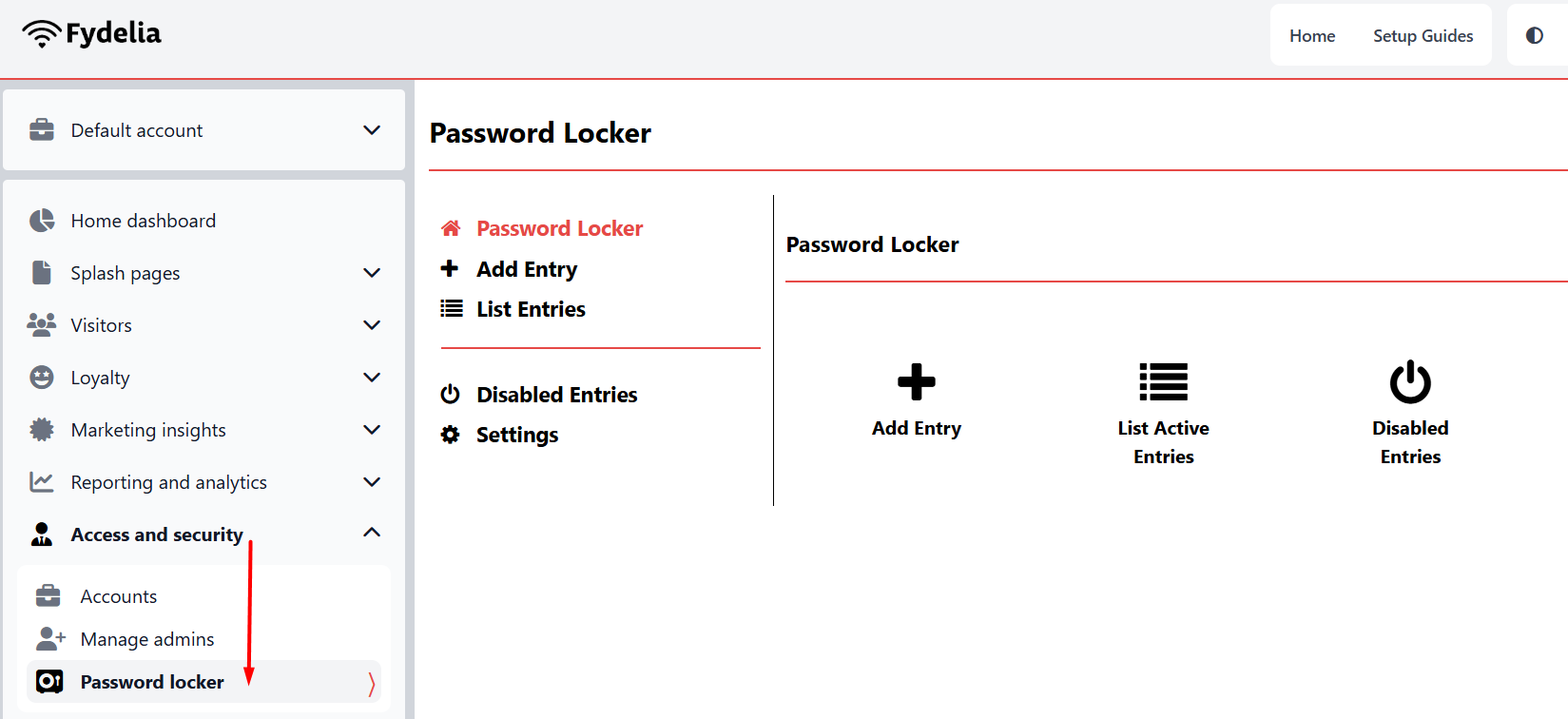Expand the Marketing insights chevron

tap(372, 430)
